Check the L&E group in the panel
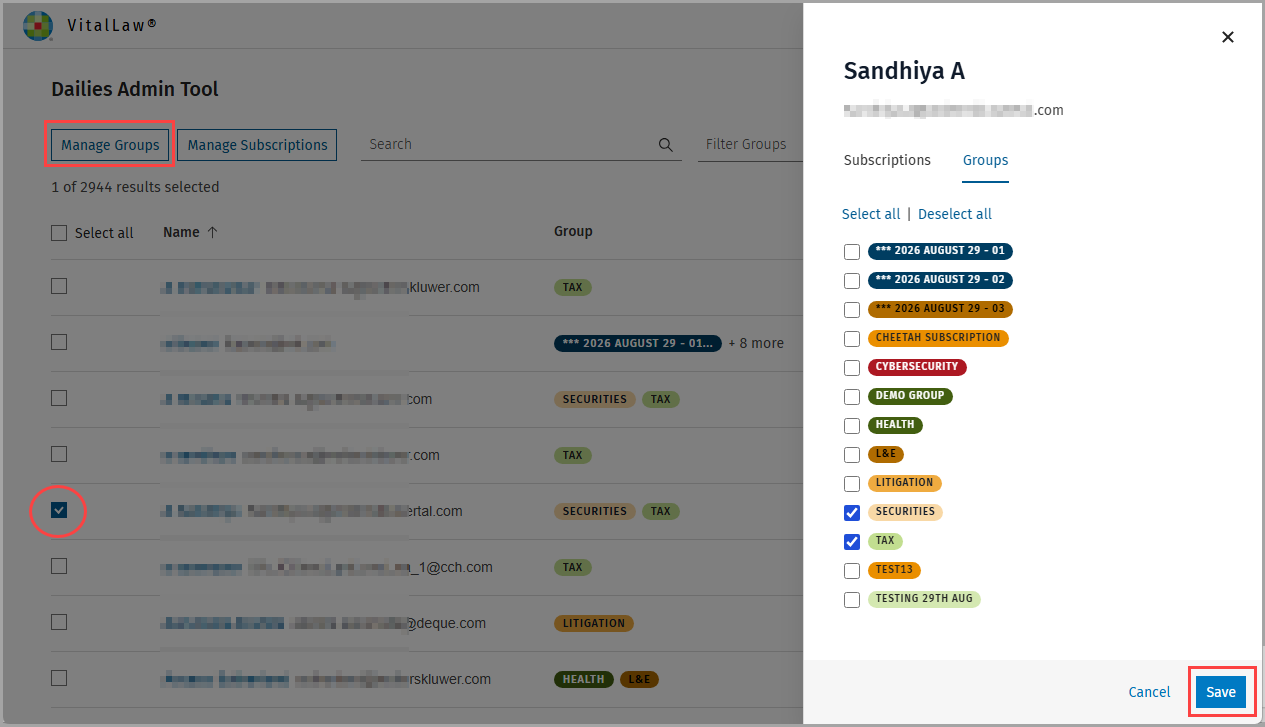 [852, 455]
